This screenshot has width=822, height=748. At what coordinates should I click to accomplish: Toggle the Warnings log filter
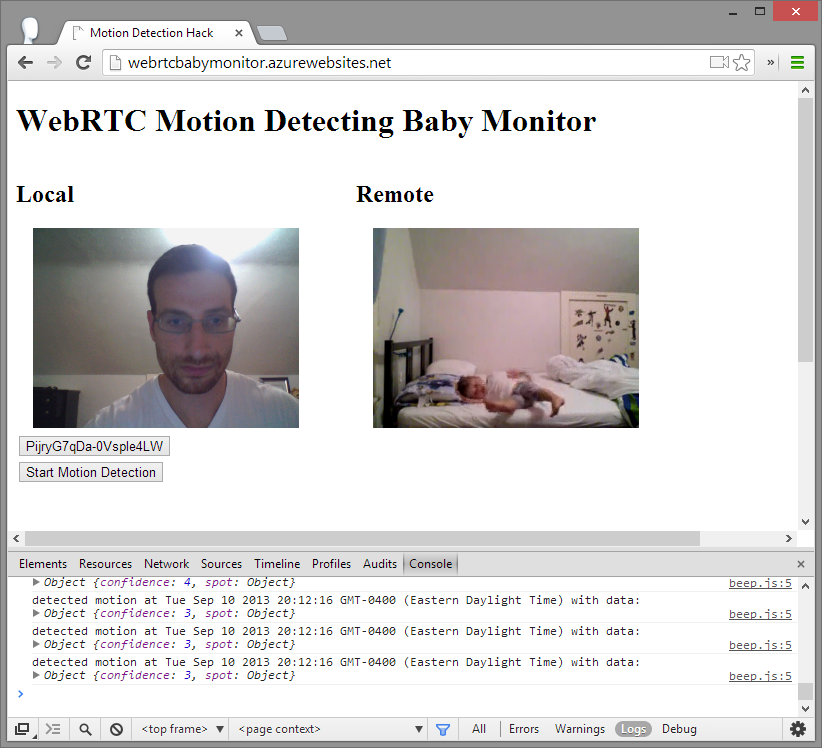point(580,729)
